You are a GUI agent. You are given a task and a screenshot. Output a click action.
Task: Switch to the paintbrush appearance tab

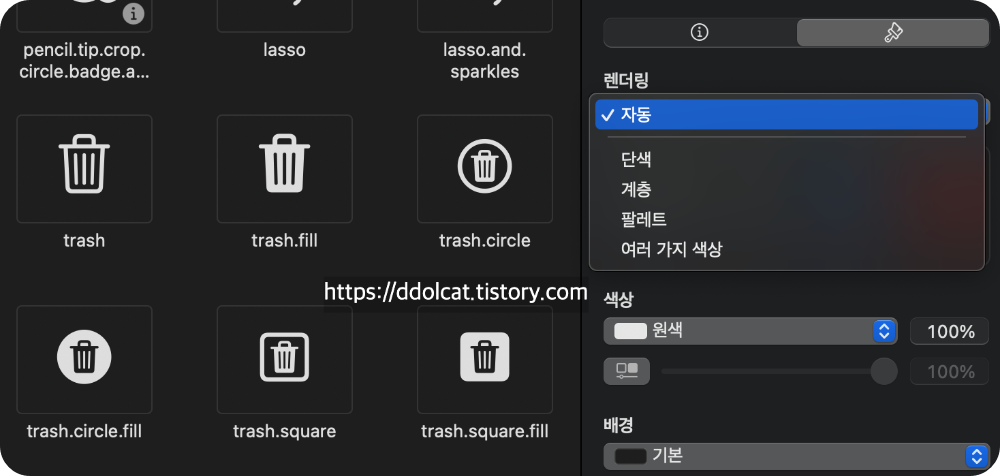point(892,33)
